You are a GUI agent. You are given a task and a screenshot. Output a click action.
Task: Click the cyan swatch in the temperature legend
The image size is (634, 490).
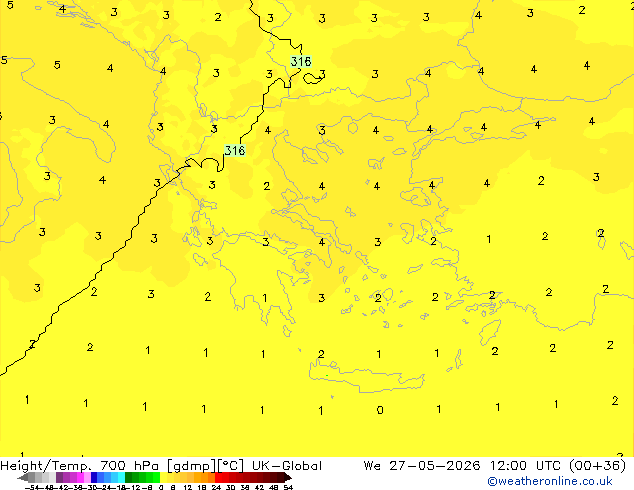click(x=121, y=477)
